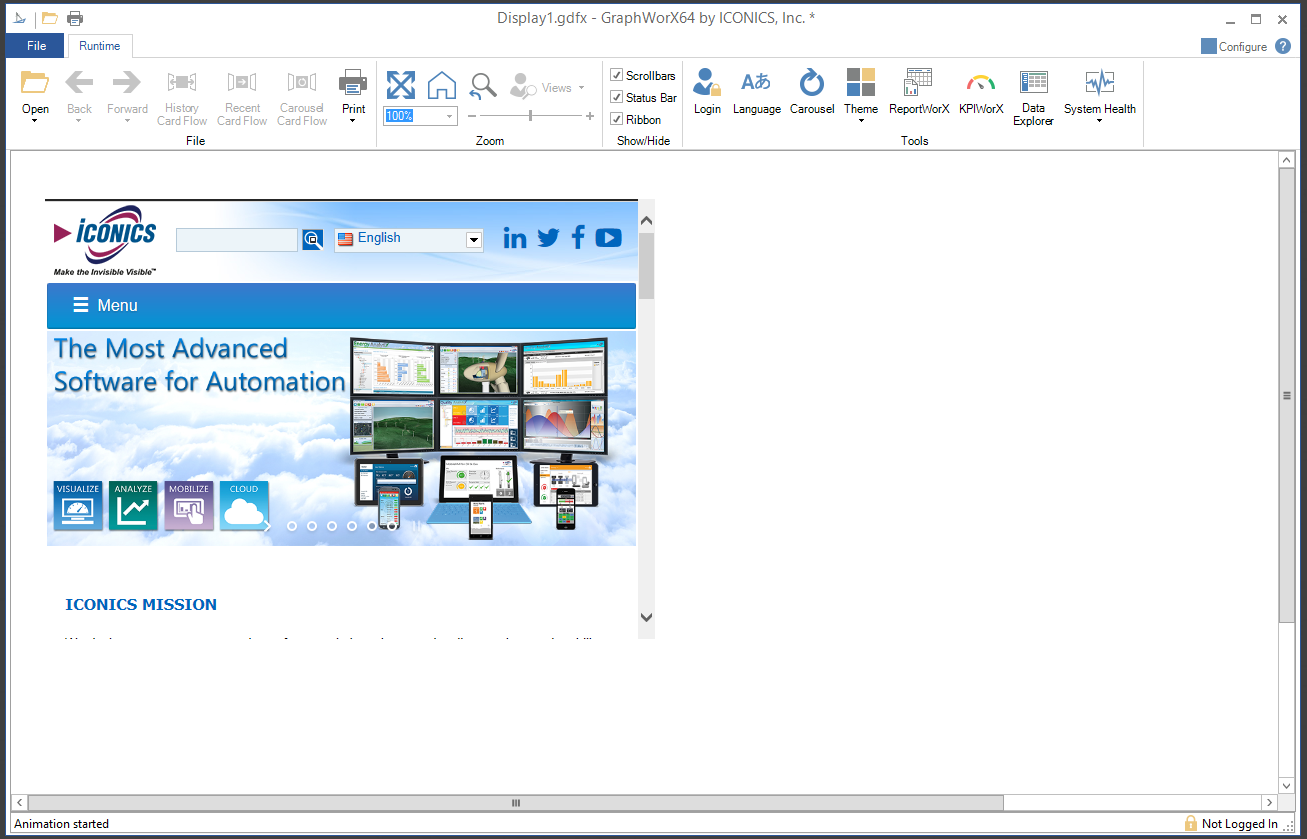Image resolution: width=1307 pixels, height=839 pixels.
Task: Click the website search input field
Action: (237, 240)
